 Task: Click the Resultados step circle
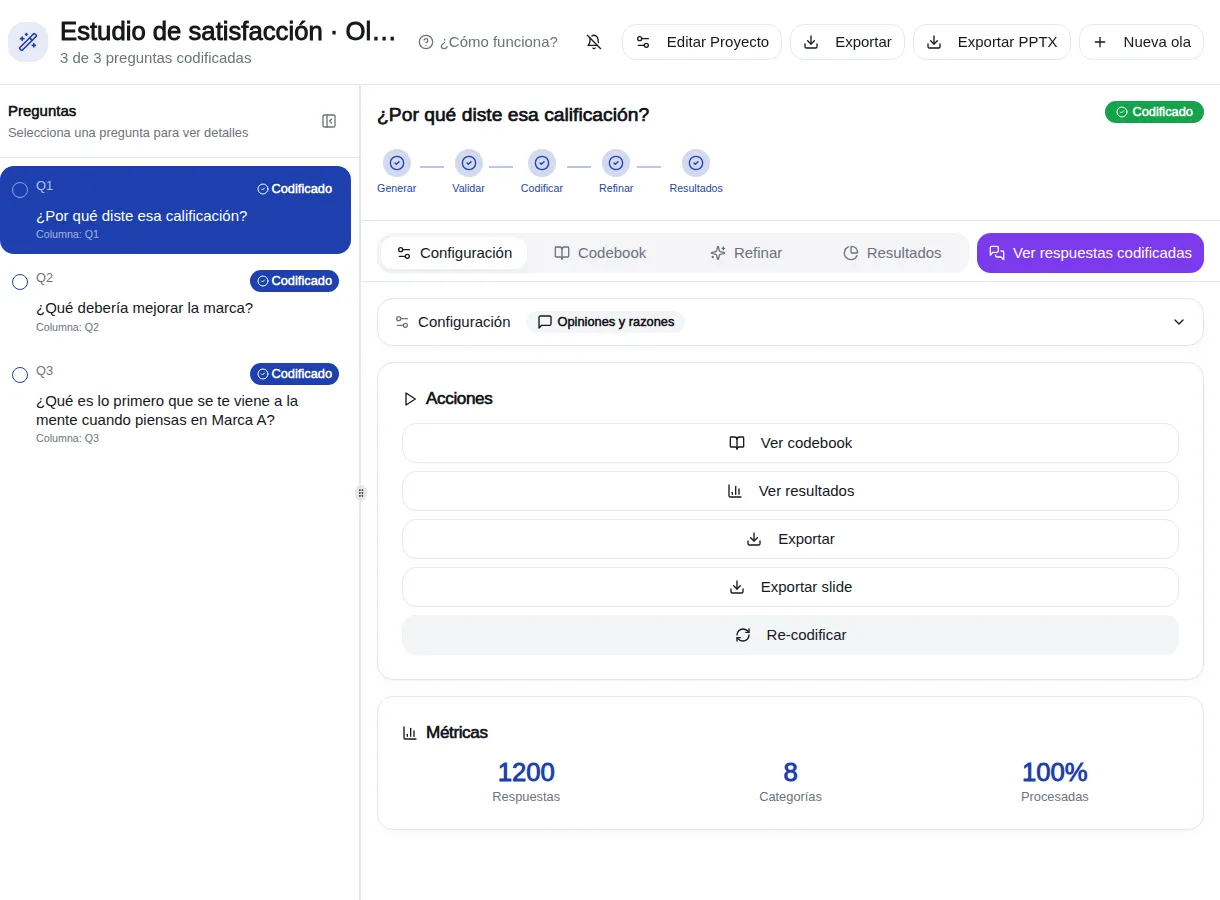coord(696,163)
